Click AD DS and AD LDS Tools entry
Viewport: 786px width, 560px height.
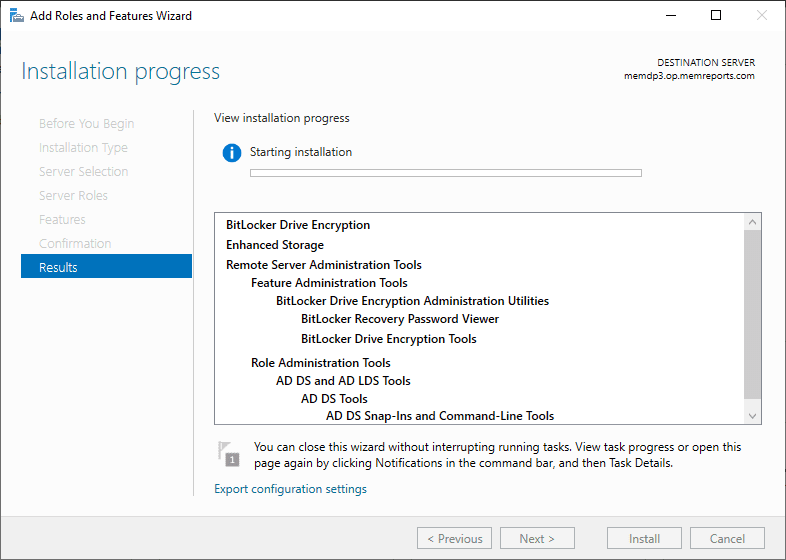click(343, 381)
